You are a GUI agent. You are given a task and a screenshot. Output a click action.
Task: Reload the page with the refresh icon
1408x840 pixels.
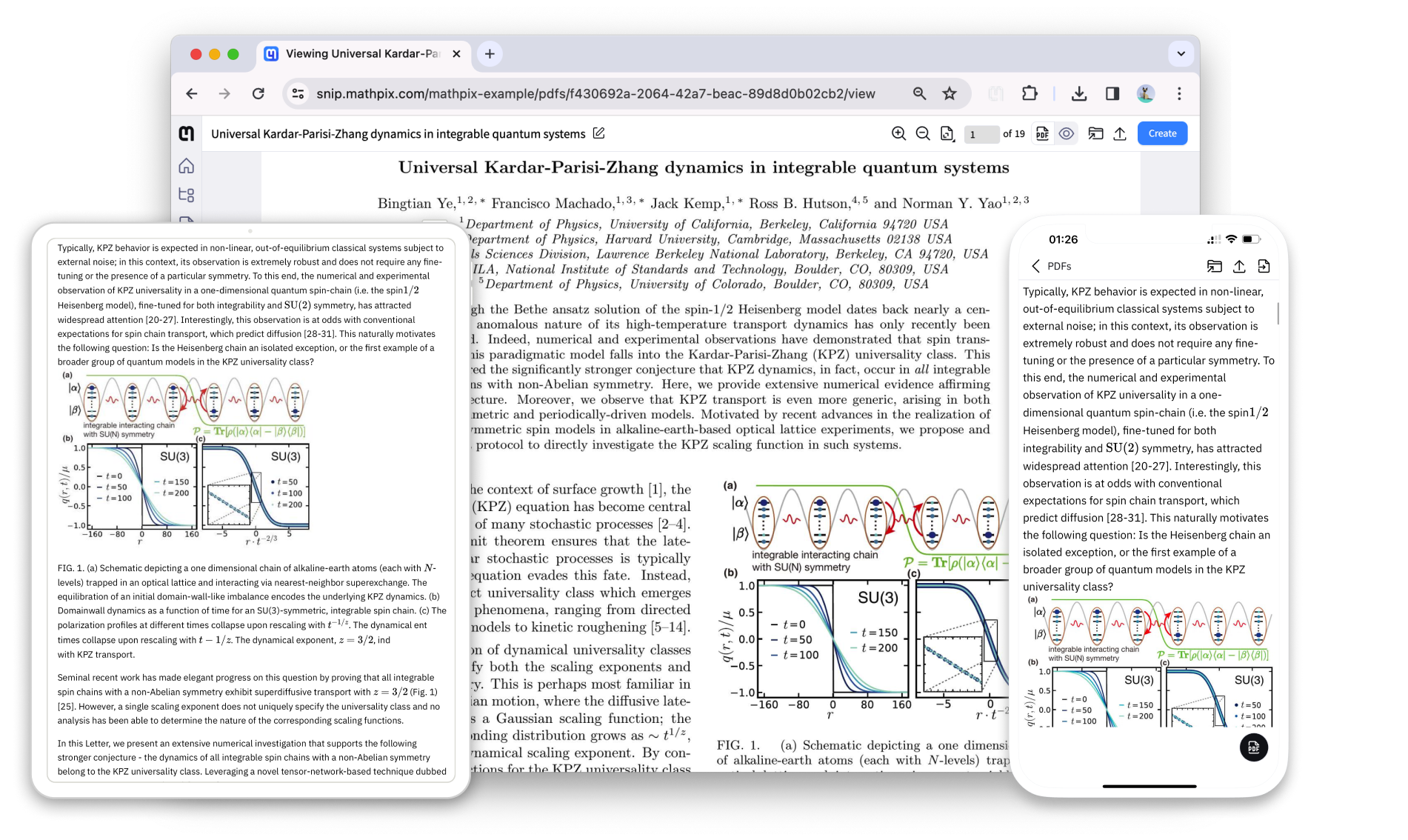[258, 93]
